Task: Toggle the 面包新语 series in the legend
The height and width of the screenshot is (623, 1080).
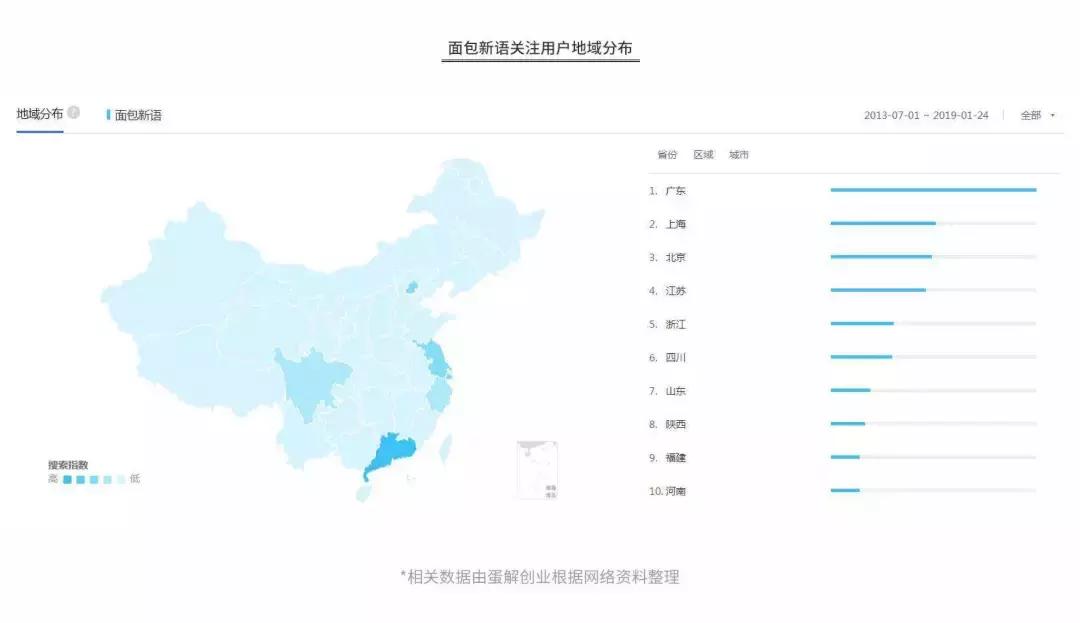Action: pos(139,114)
